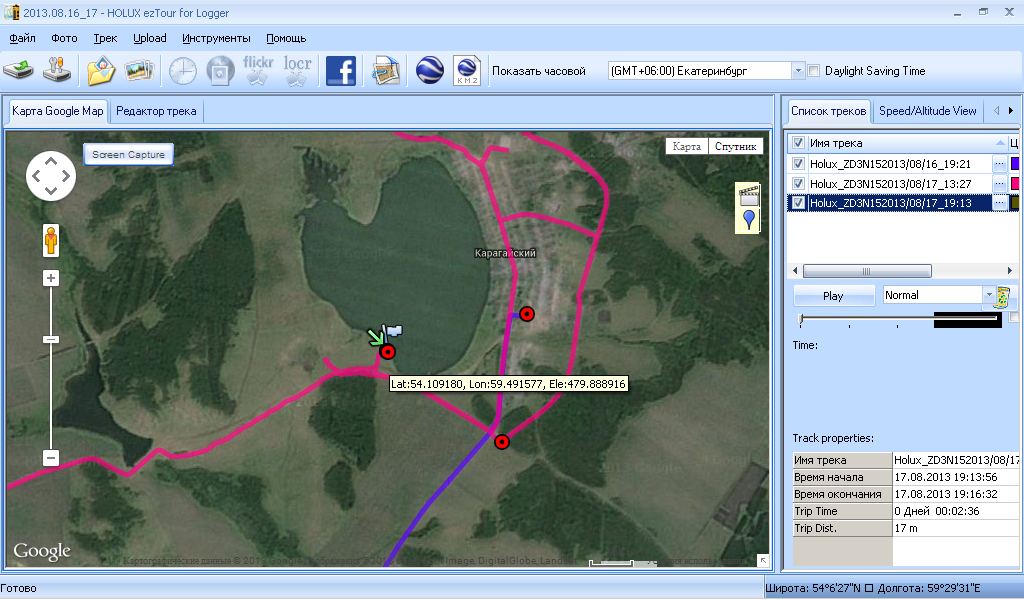
Task: Zoom out with the map minus button
Action: [x=51, y=458]
